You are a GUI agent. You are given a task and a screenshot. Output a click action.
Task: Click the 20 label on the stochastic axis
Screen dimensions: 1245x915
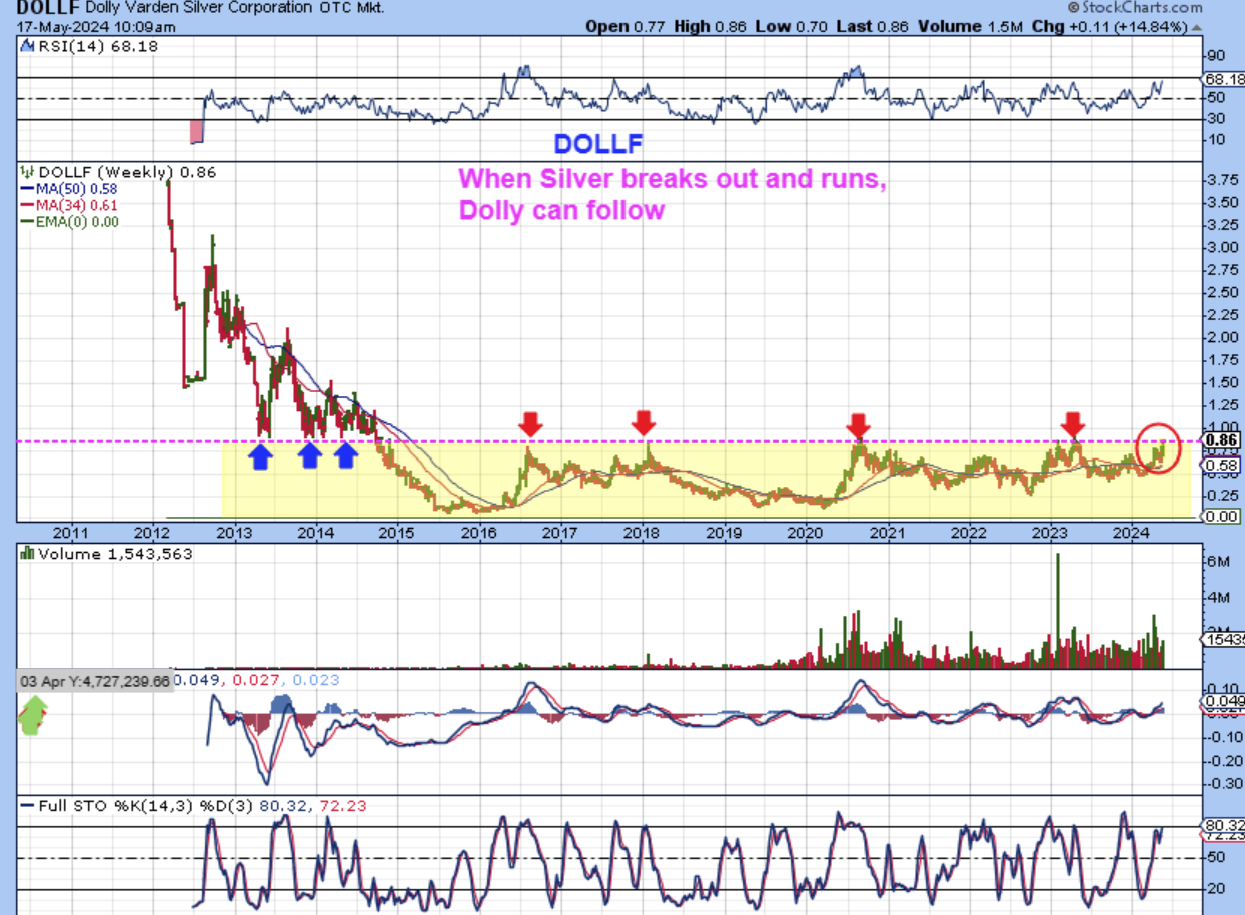(1217, 889)
